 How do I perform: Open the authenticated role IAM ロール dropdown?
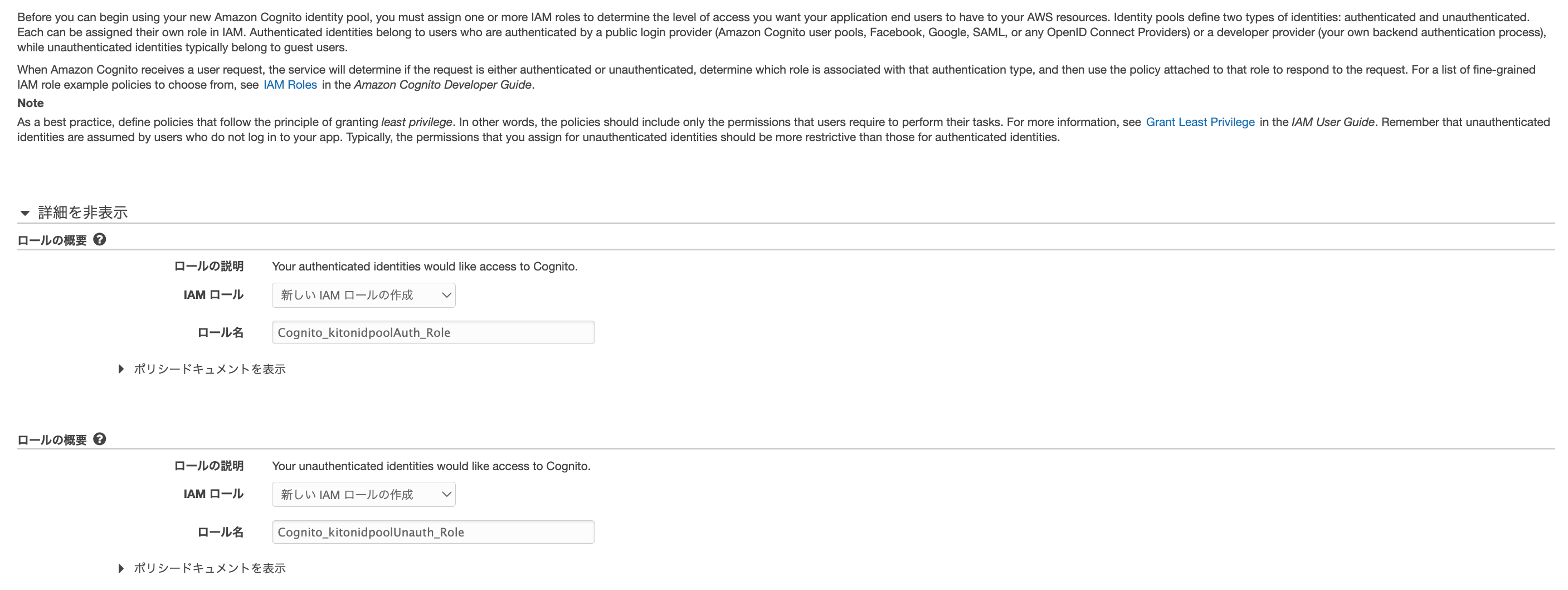click(x=363, y=294)
